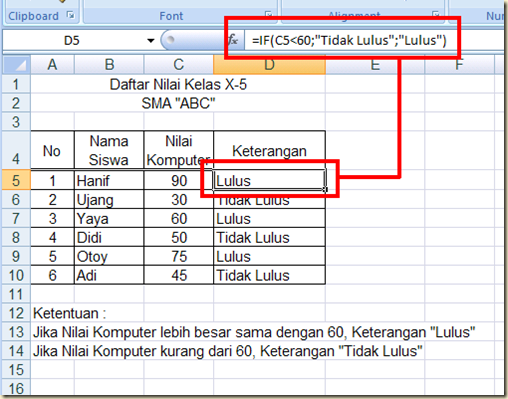The width and height of the screenshot is (508, 399).
Task: Select row 13 header
Action: (x=16, y=332)
